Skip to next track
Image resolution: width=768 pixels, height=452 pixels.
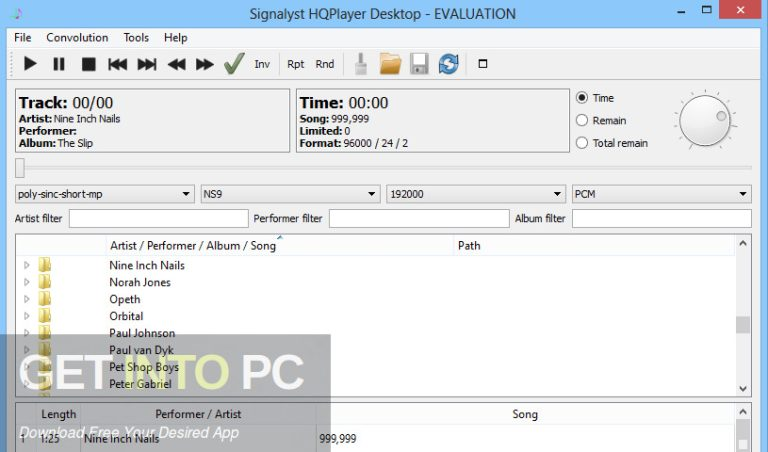coord(146,64)
